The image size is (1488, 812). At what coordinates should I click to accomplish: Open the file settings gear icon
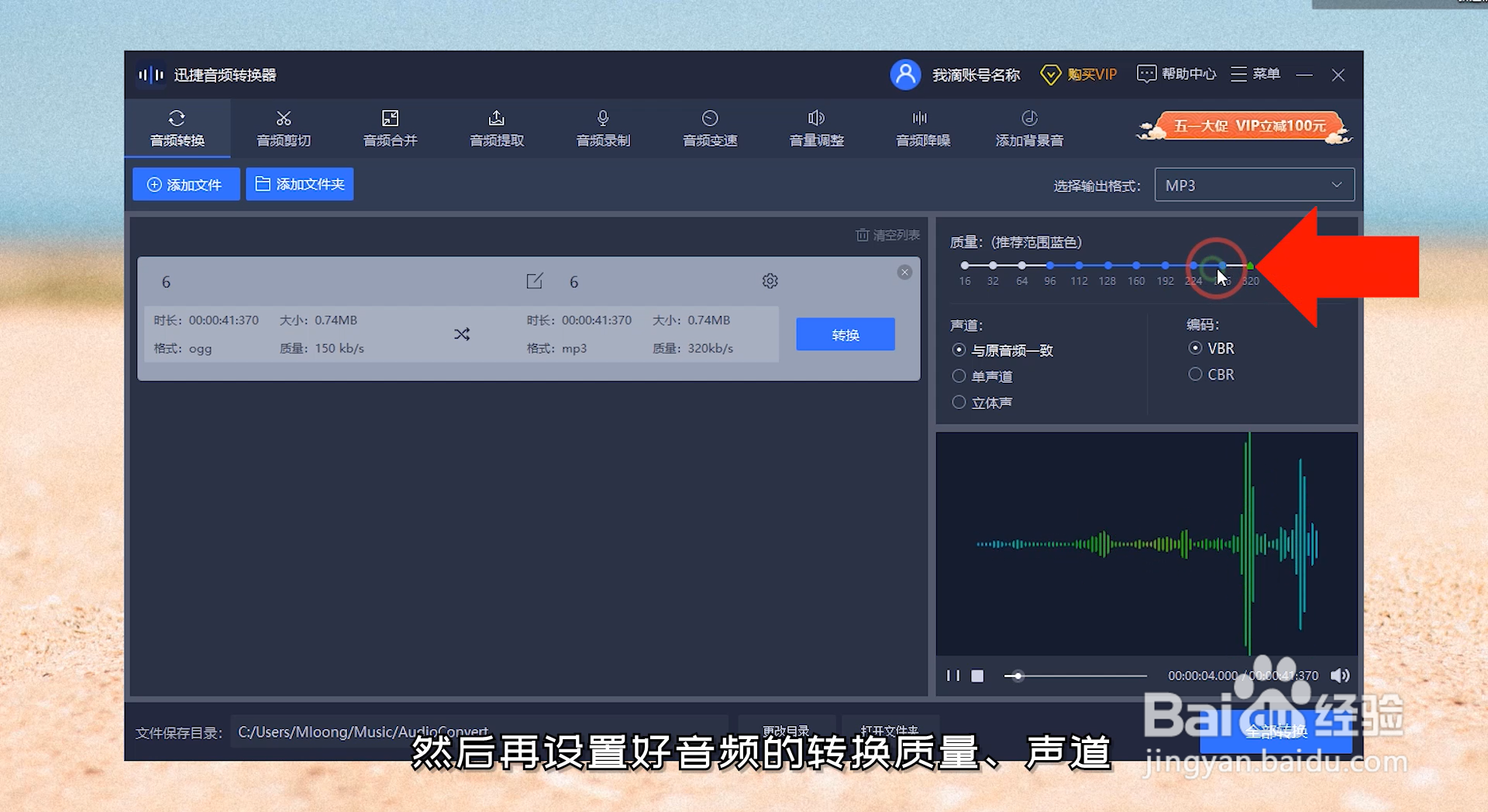point(770,280)
